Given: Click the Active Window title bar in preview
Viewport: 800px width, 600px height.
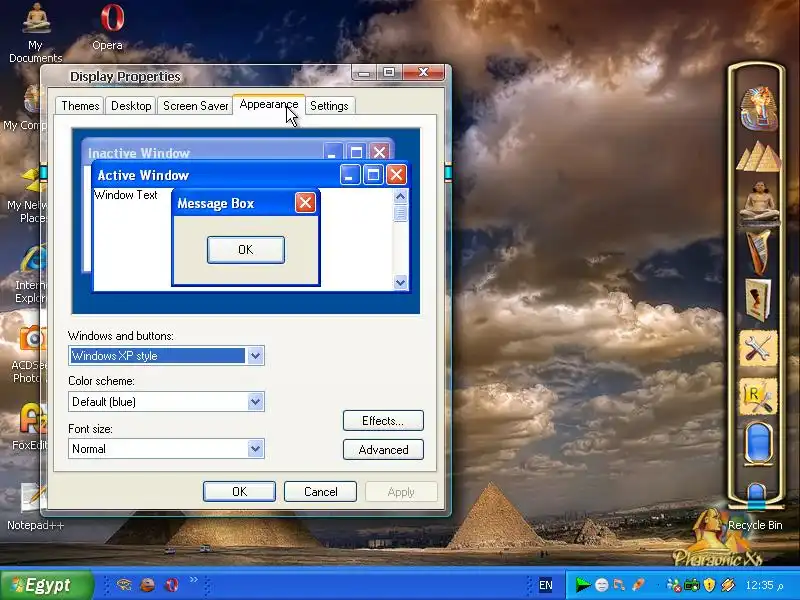Looking at the screenshot, I should 250,175.
